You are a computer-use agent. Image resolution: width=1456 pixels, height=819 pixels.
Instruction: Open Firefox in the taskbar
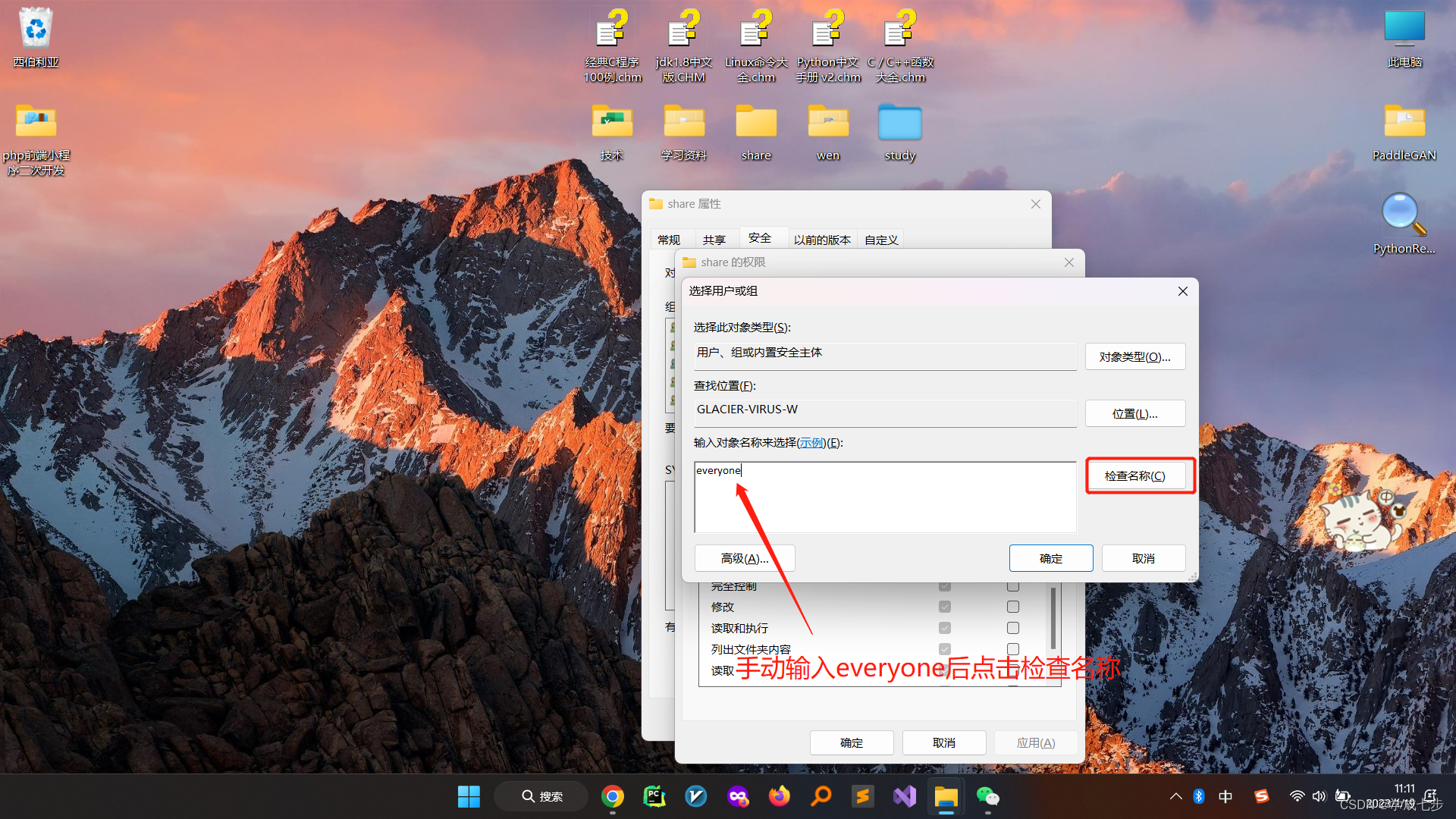click(x=779, y=796)
